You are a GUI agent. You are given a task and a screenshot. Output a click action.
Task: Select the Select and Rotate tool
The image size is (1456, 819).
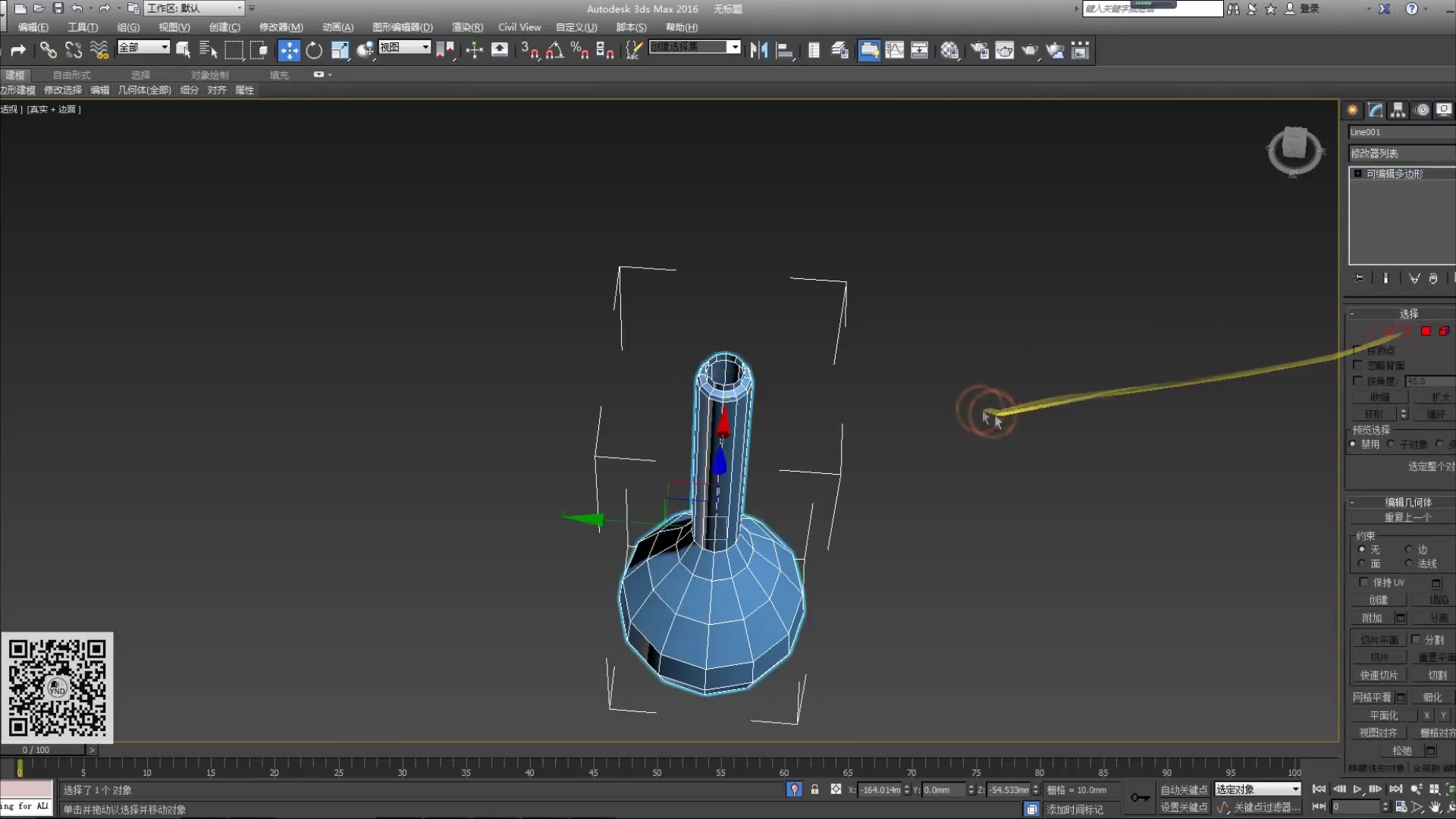[x=314, y=50]
